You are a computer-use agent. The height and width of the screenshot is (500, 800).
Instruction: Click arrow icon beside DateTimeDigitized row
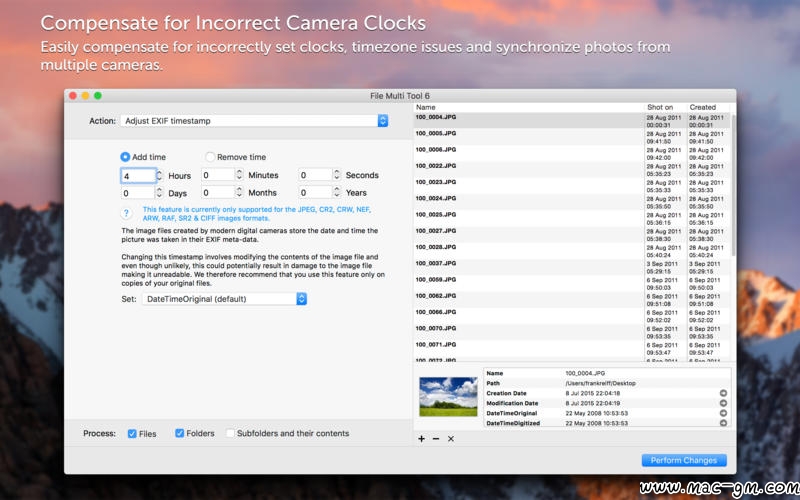pos(723,423)
